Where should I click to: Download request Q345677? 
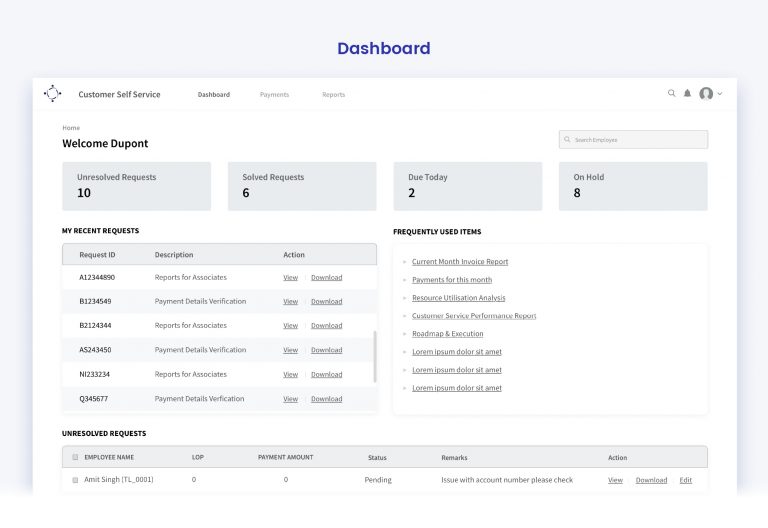click(x=327, y=399)
